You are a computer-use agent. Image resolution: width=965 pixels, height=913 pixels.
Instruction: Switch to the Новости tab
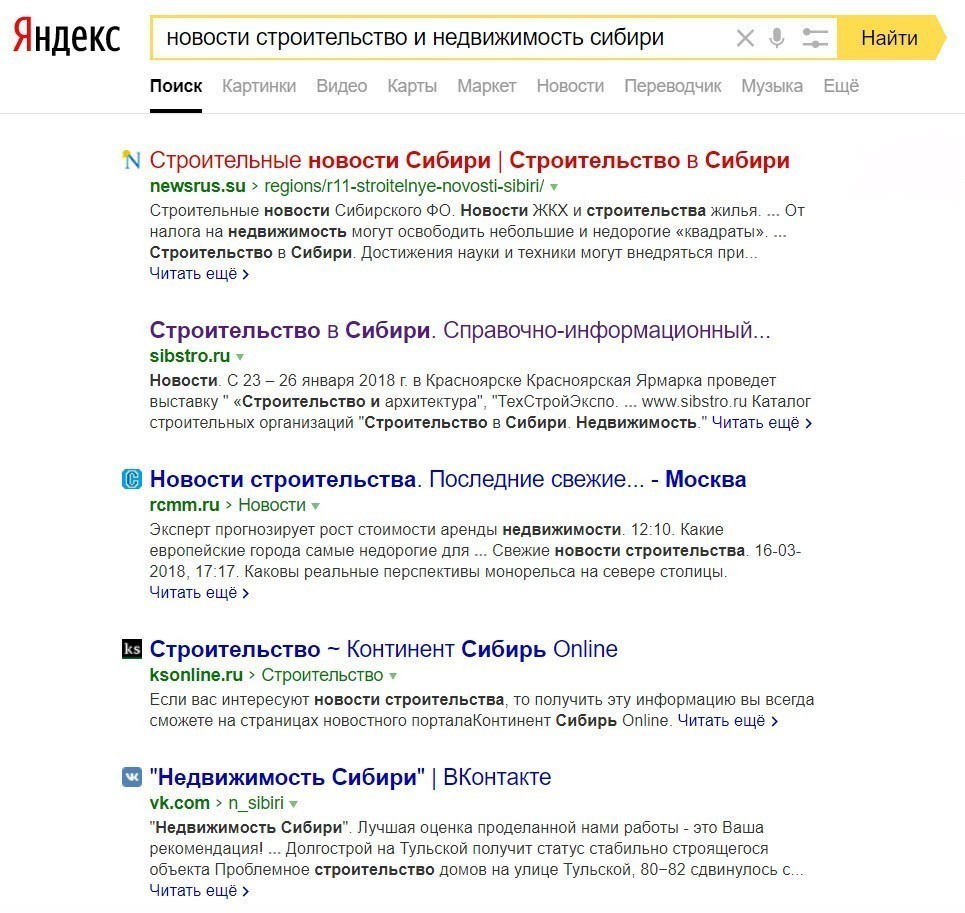click(570, 86)
